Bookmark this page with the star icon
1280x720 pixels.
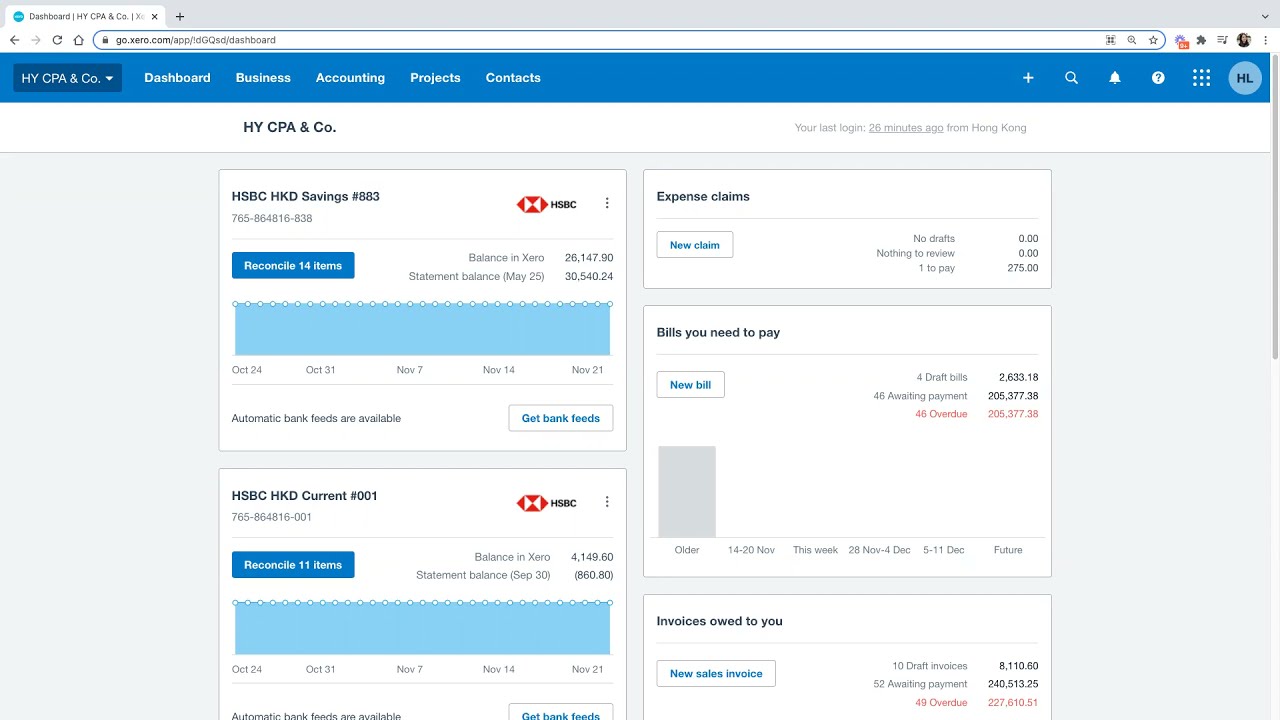1153,40
